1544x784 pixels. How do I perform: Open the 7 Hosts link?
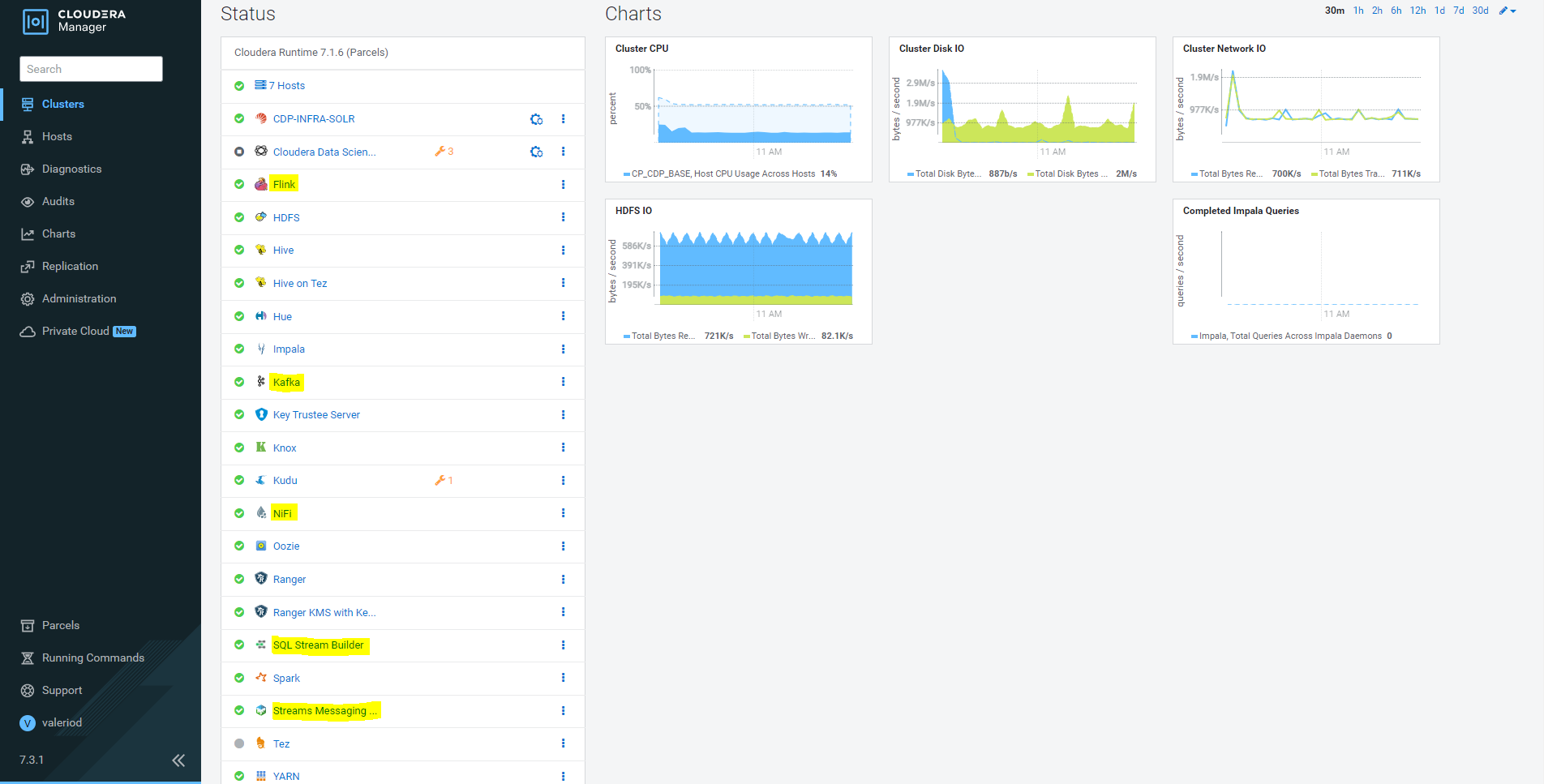point(287,85)
